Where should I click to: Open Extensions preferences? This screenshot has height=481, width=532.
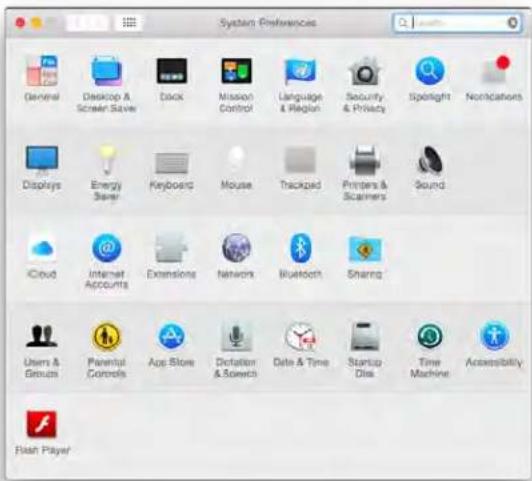(171, 248)
